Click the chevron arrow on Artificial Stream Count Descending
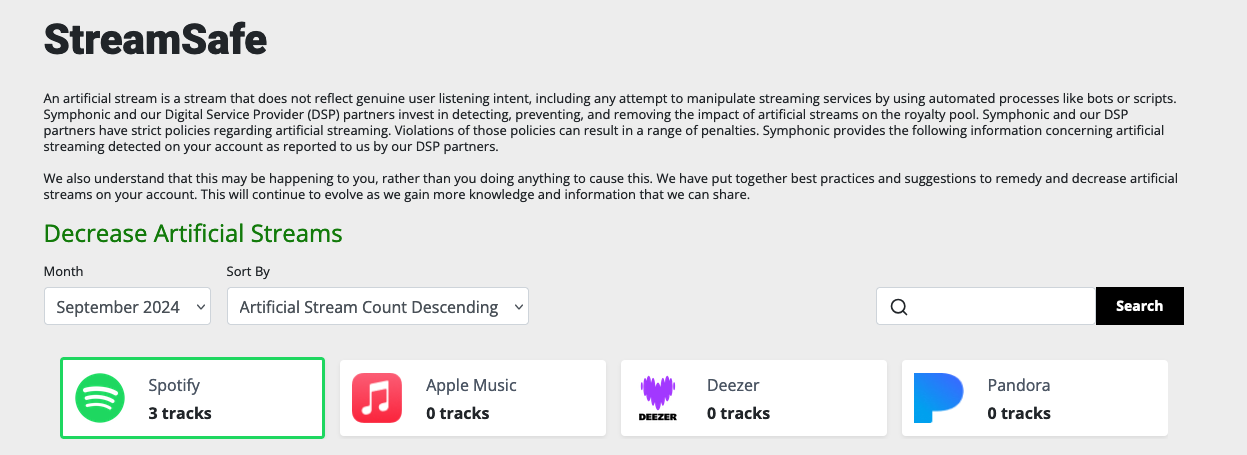 point(518,307)
